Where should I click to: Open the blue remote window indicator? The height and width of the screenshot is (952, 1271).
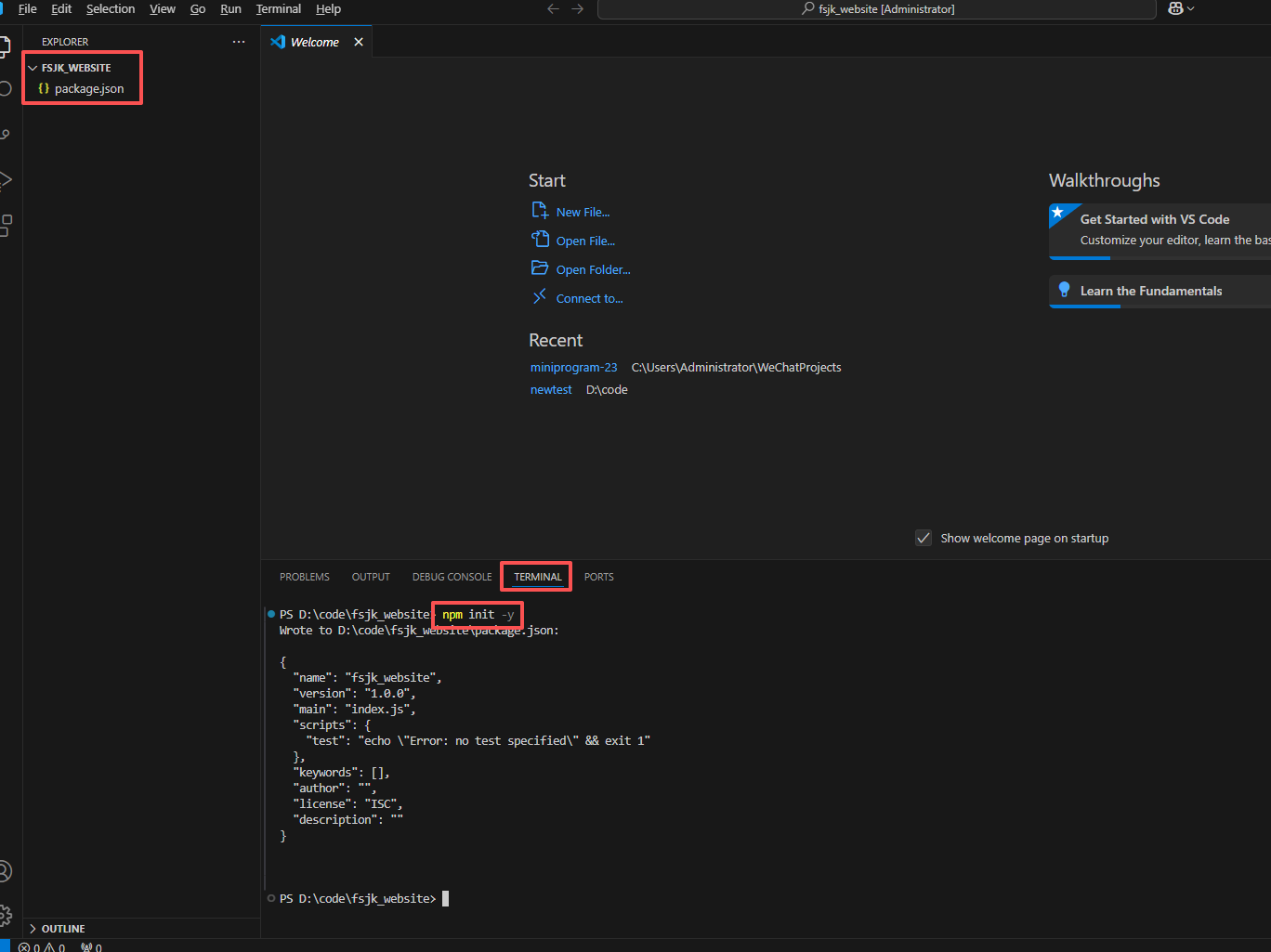coord(4,947)
